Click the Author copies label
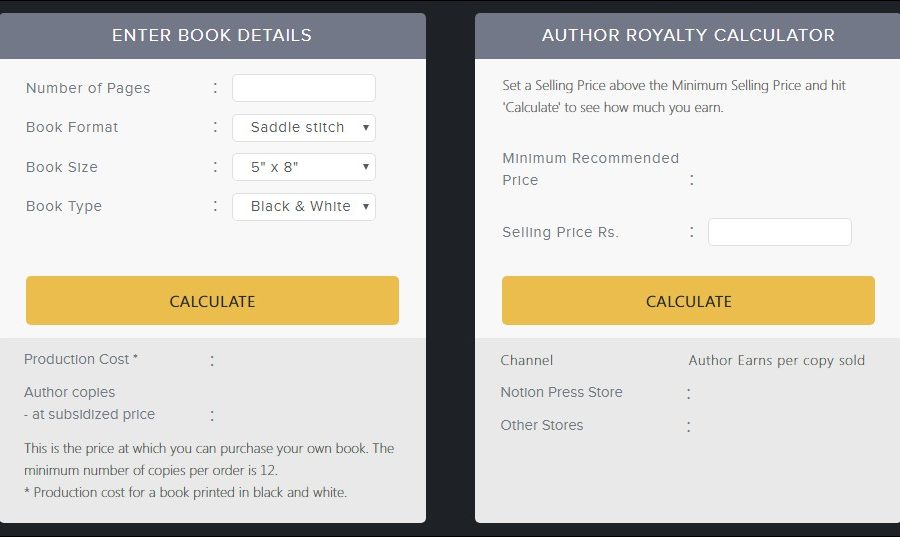Image resolution: width=900 pixels, height=537 pixels. 70,392
